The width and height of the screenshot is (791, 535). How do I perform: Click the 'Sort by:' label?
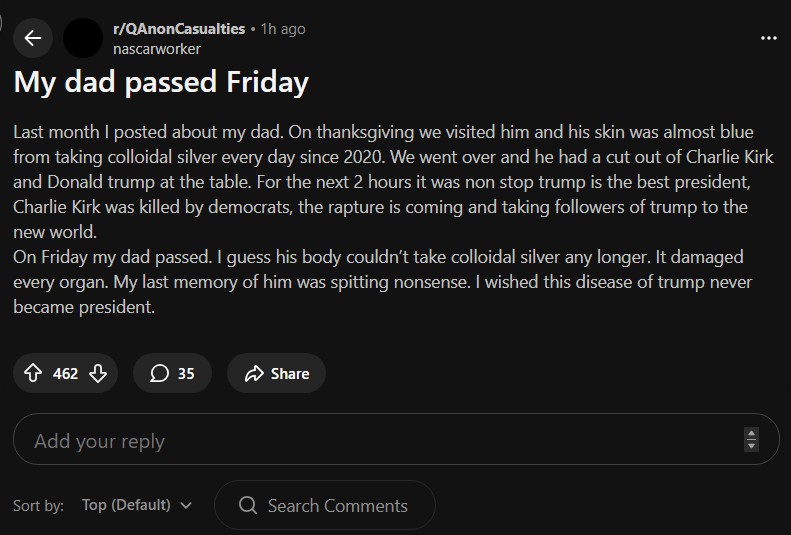pos(39,505)
